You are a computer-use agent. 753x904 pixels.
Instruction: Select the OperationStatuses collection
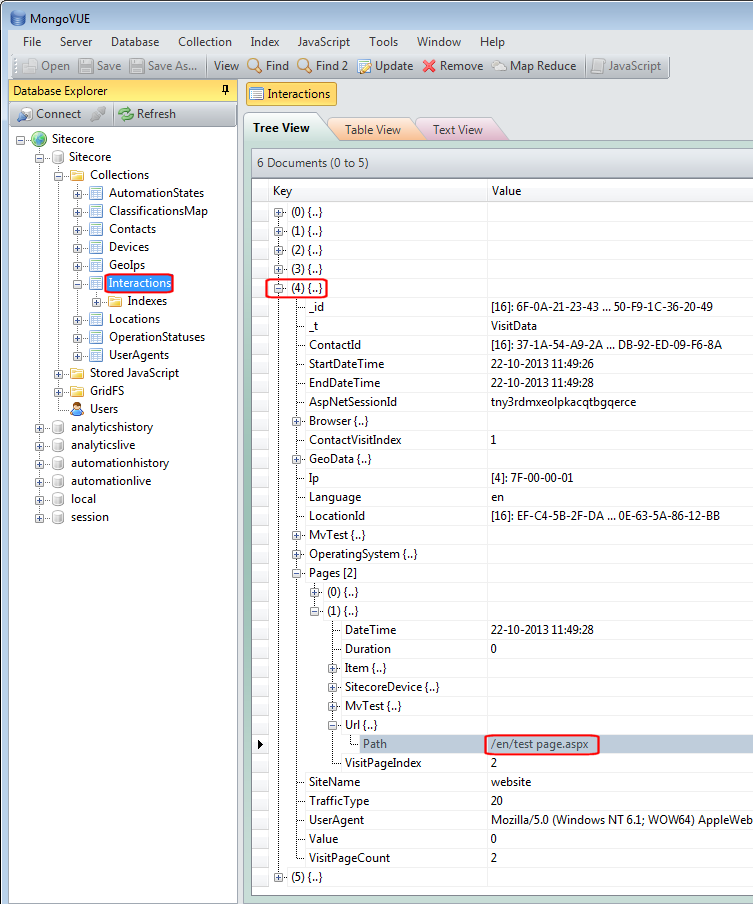coord(157,337)
